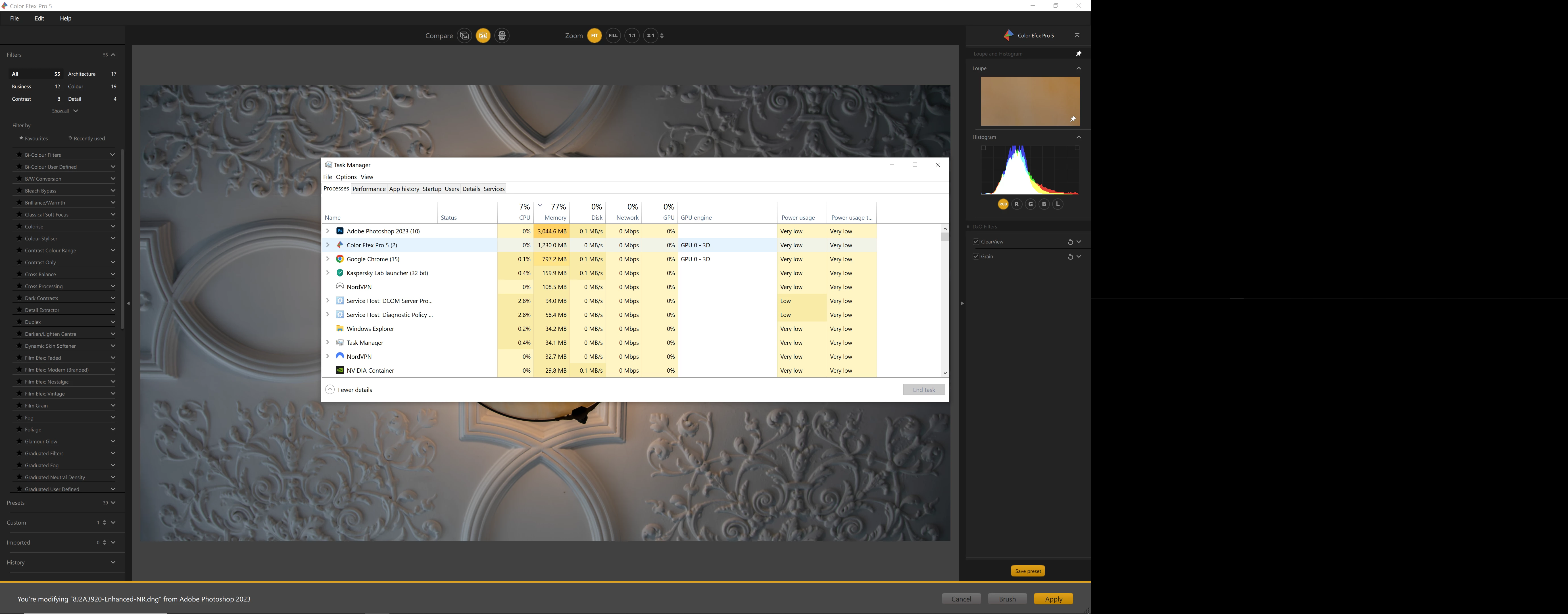This screenshot has width=1568, height=614.
Task: Toggle histogram shadow clipping checkbox
Action: [x=983, y=148]
